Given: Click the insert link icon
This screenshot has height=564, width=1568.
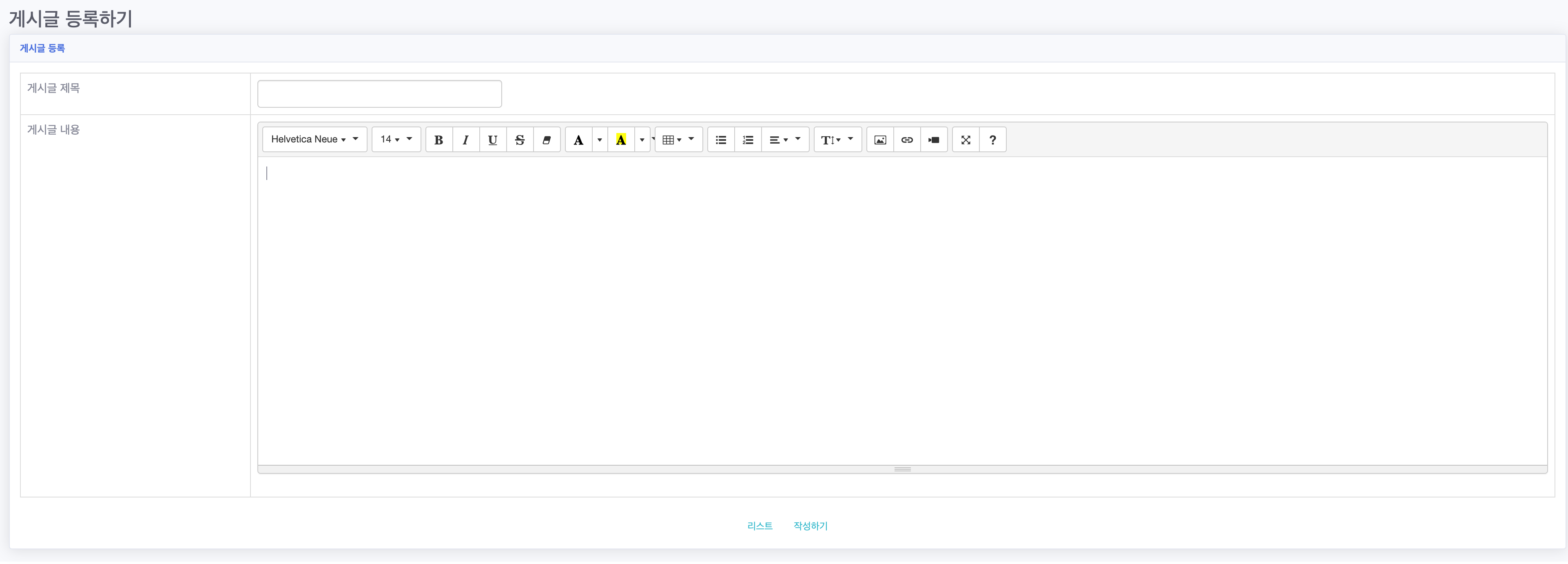Looking at the screenshot, I should (906, 140).
